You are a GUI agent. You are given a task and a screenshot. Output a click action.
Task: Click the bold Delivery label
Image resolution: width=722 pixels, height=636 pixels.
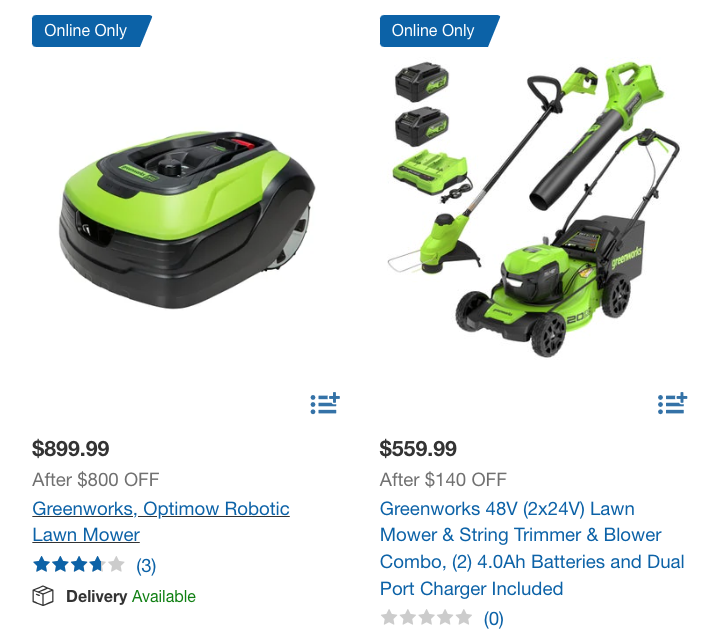[x=97, y=596]
